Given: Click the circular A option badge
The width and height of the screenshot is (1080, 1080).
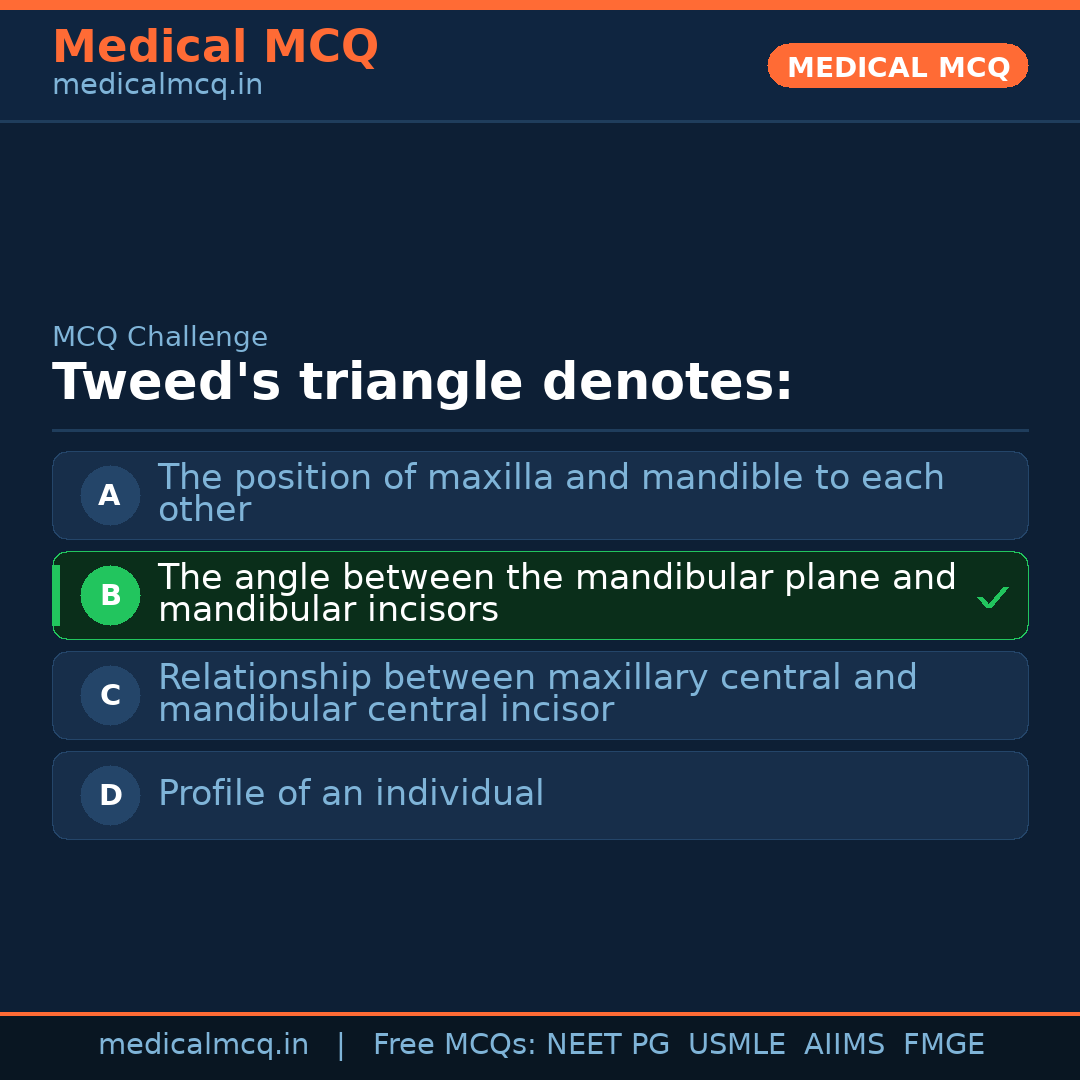Looking at the screenshot, I should click(110, 495).
